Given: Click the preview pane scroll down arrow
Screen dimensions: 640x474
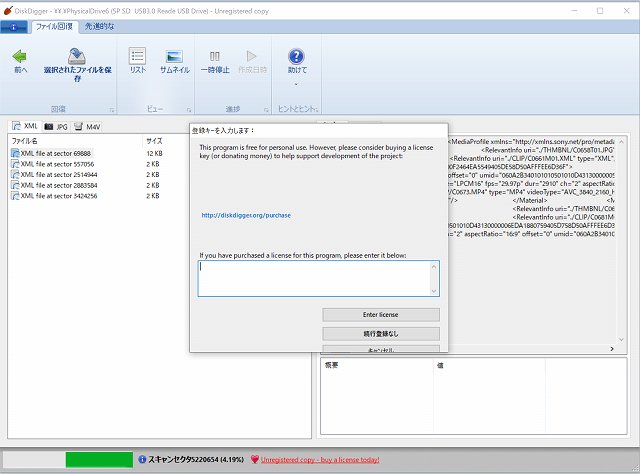Looking at the screenshot, I should coord(621,339).
